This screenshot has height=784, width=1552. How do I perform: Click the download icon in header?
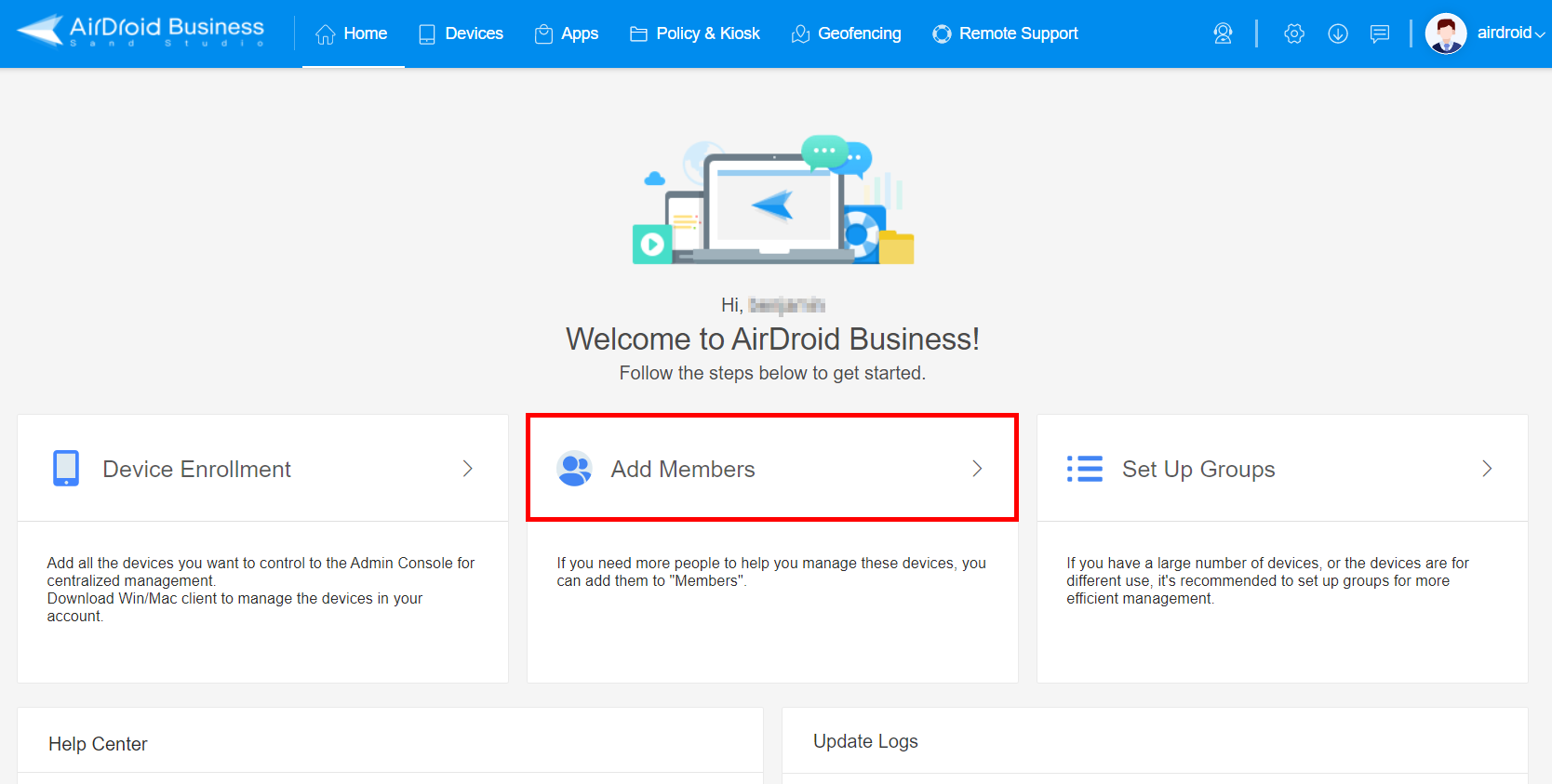(1338, 33)
